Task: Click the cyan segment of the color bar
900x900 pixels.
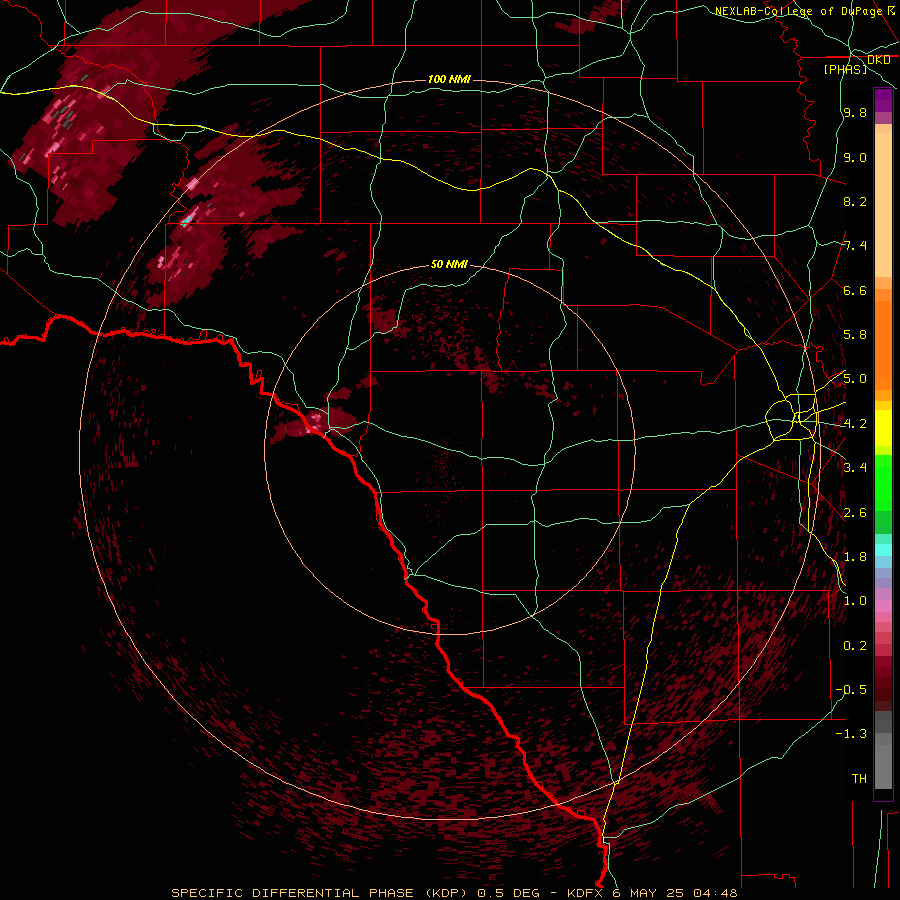Action: tap(883, 549)
